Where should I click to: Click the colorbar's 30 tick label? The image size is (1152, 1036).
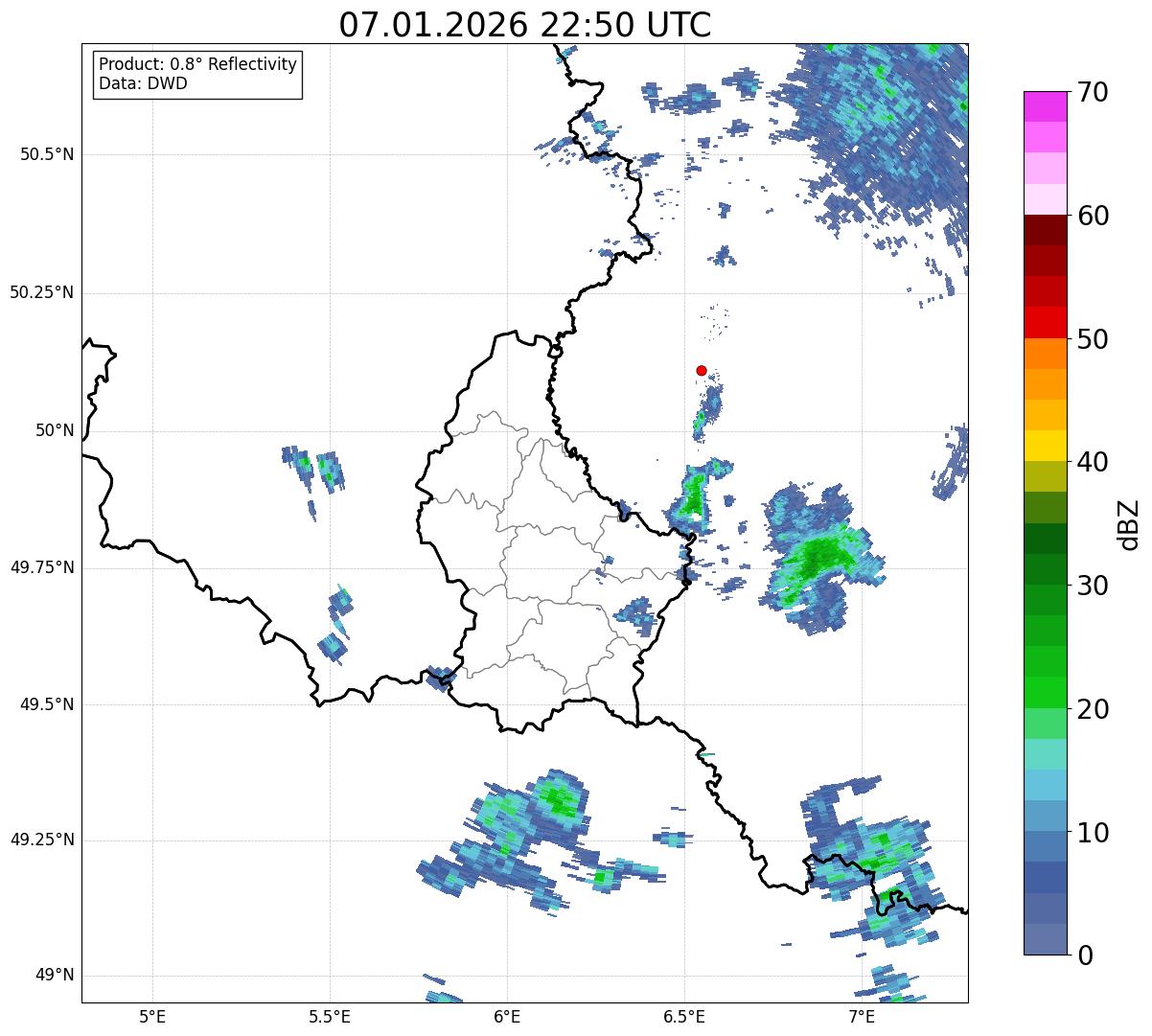(x=1093, y=586)
